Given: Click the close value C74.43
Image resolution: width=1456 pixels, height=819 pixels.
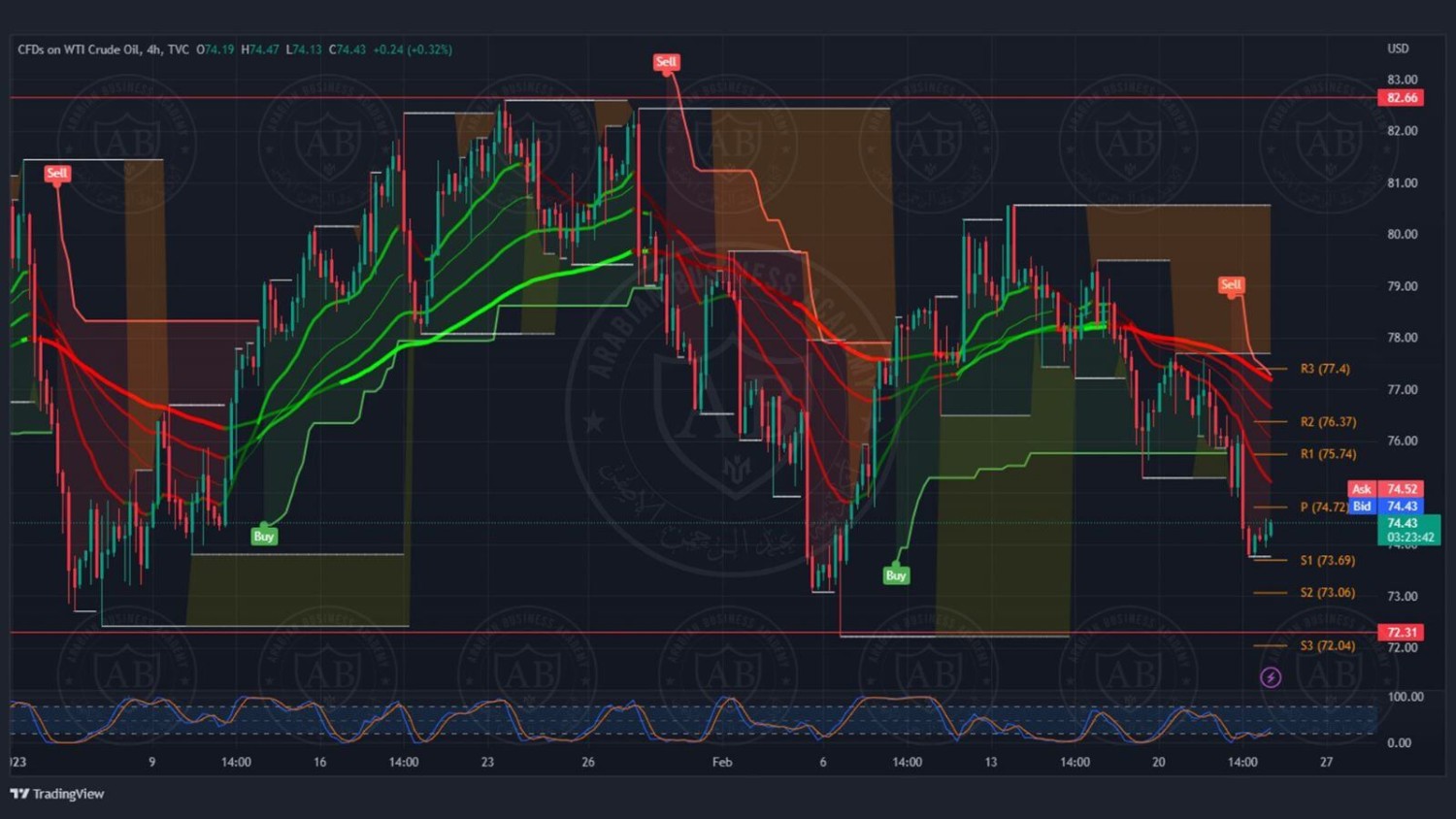Looking at the screenshot, I should pyautogui.click(x=347, y=49).
